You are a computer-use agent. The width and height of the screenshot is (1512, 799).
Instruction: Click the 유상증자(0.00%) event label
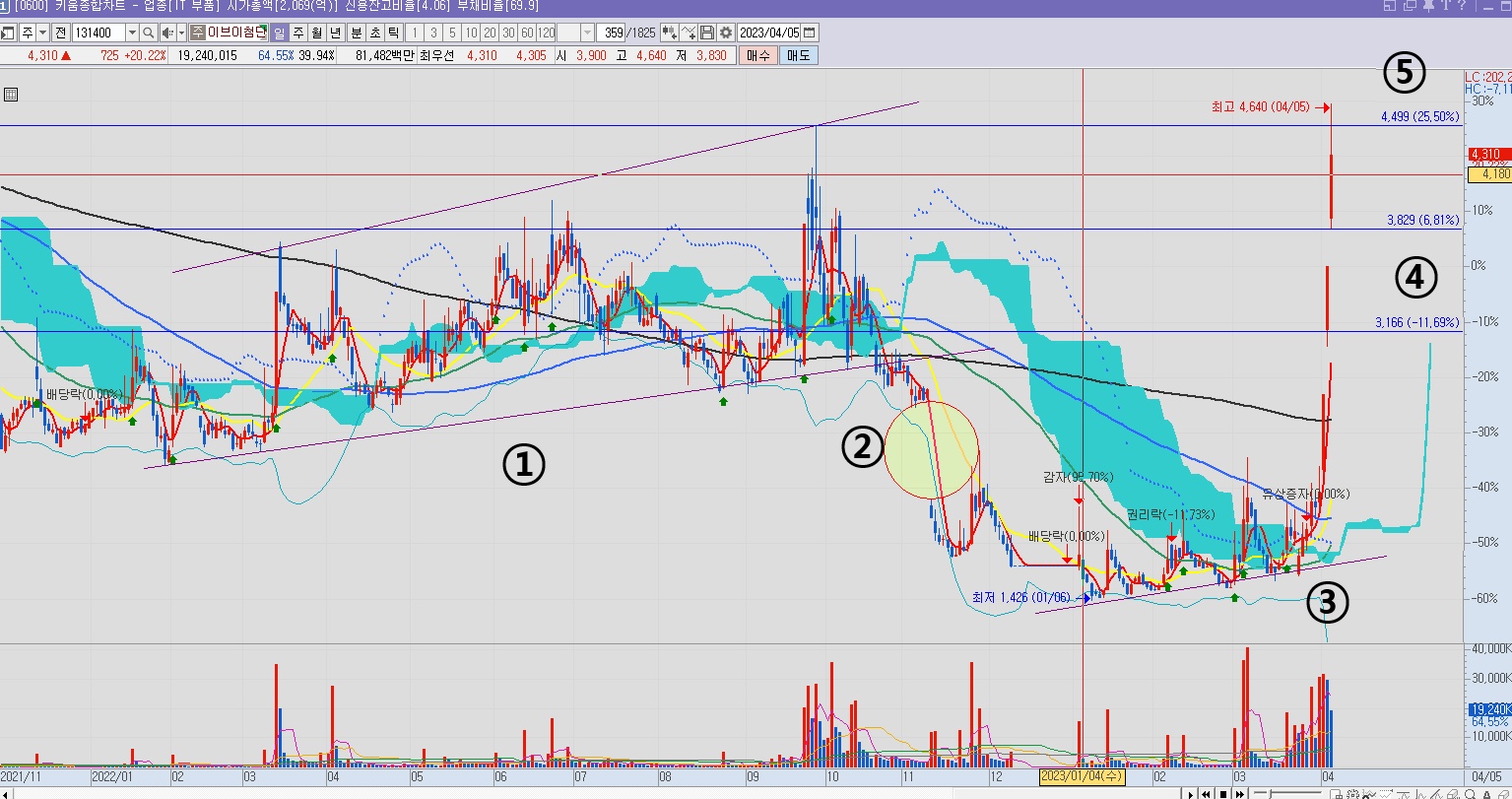pos(1306,495)
